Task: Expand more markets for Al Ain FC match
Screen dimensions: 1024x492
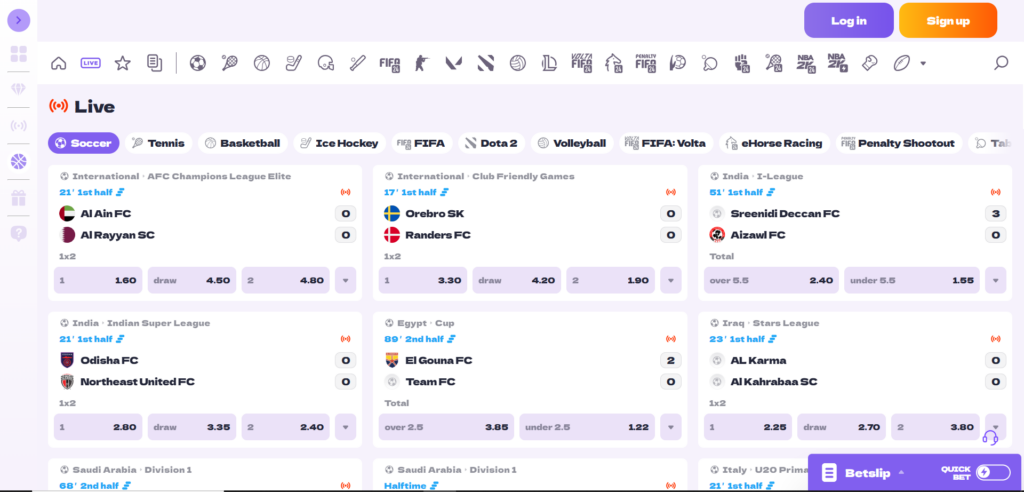Action: (x=345, y=280)
